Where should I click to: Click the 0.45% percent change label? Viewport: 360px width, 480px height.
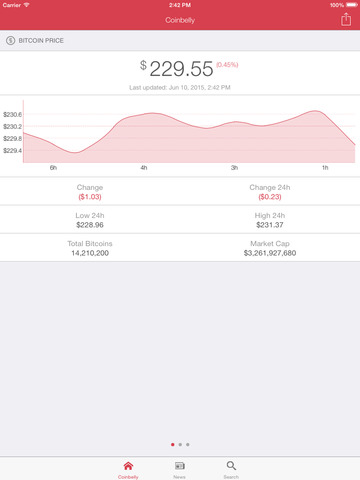point(227,64)
